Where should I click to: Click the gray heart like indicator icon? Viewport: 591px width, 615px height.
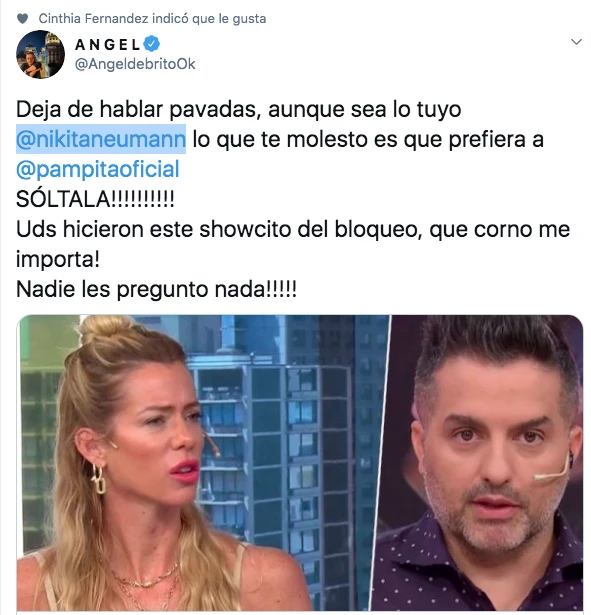(x=23, y=18)
